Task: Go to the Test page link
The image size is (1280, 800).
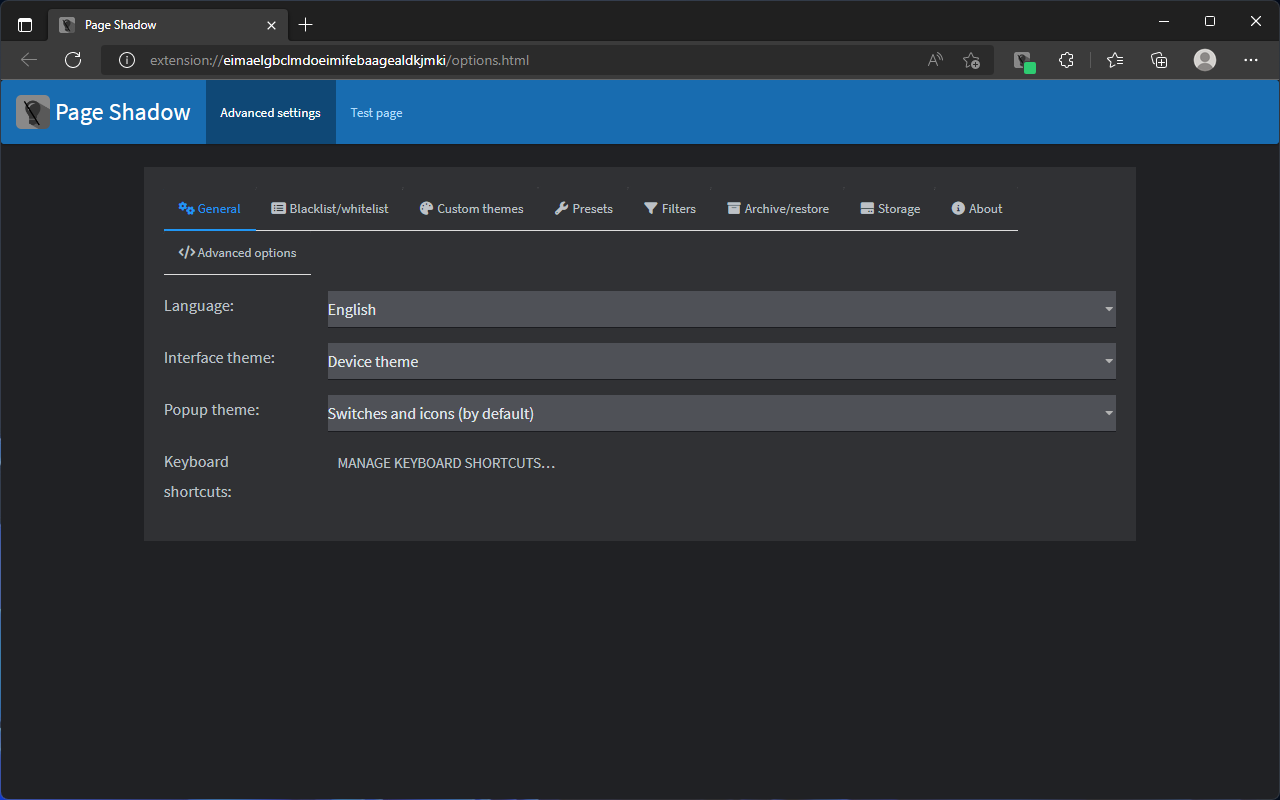Action: click(376, 113)
